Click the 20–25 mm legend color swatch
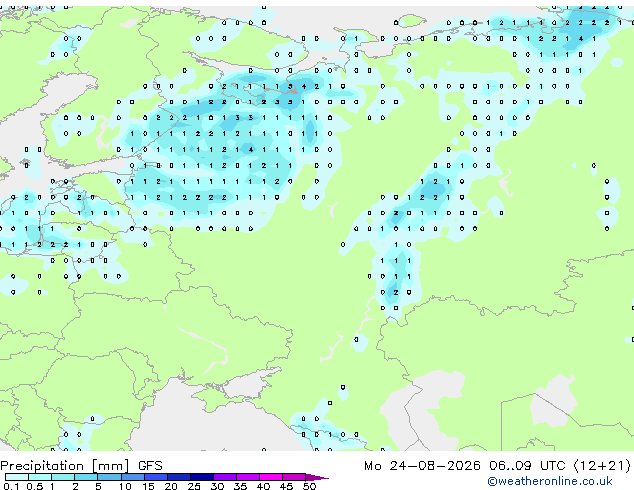 pos(179,477)
